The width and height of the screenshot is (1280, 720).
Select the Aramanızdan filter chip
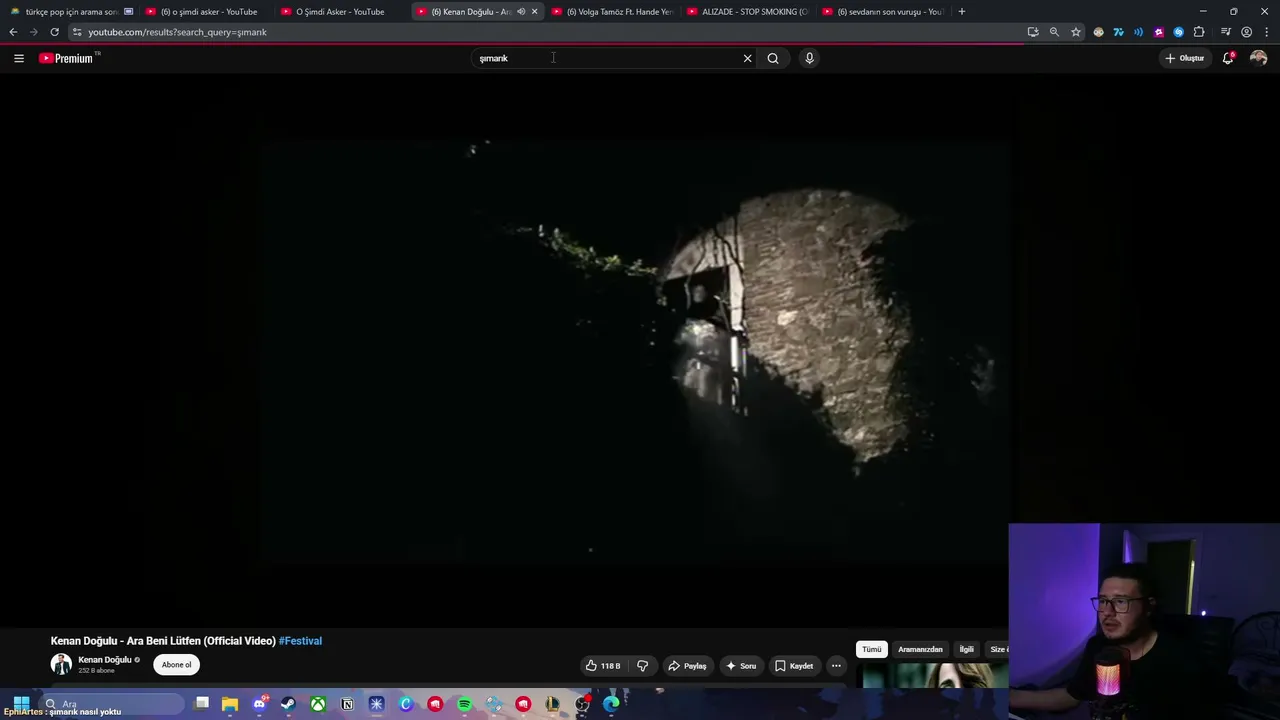tap(920, 650)
